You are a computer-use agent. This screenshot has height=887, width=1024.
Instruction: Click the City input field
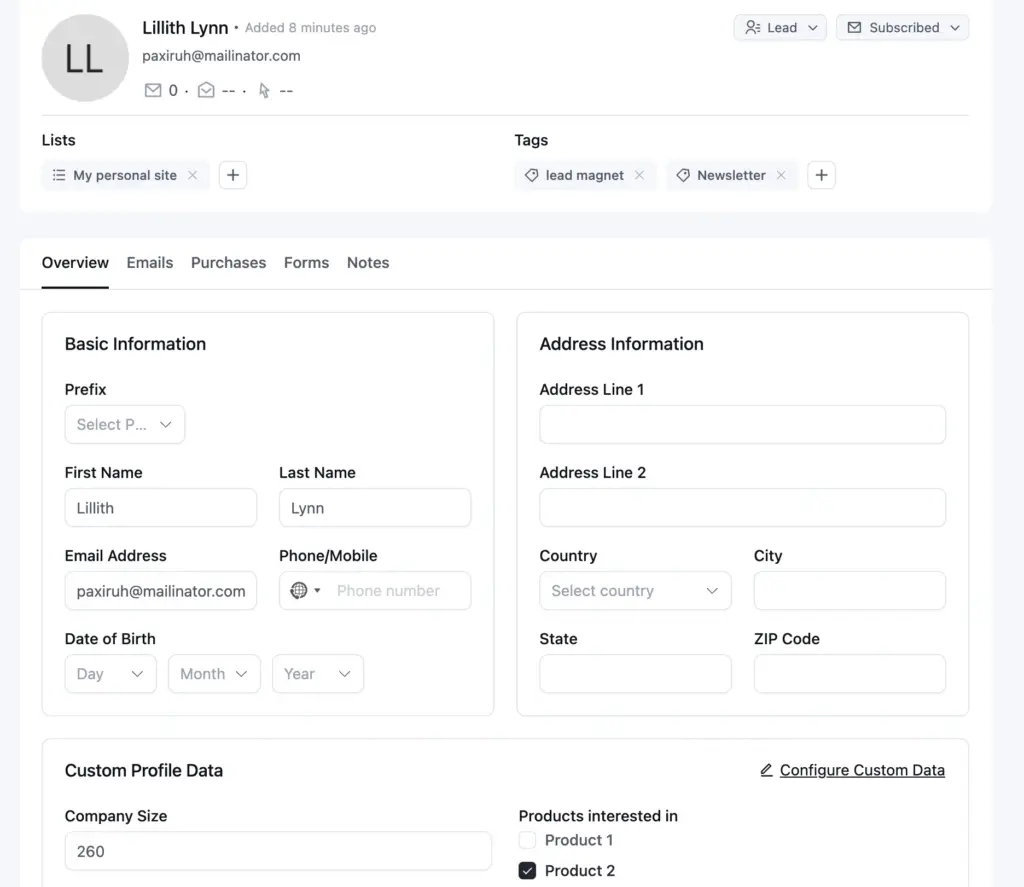pos(850,590)
